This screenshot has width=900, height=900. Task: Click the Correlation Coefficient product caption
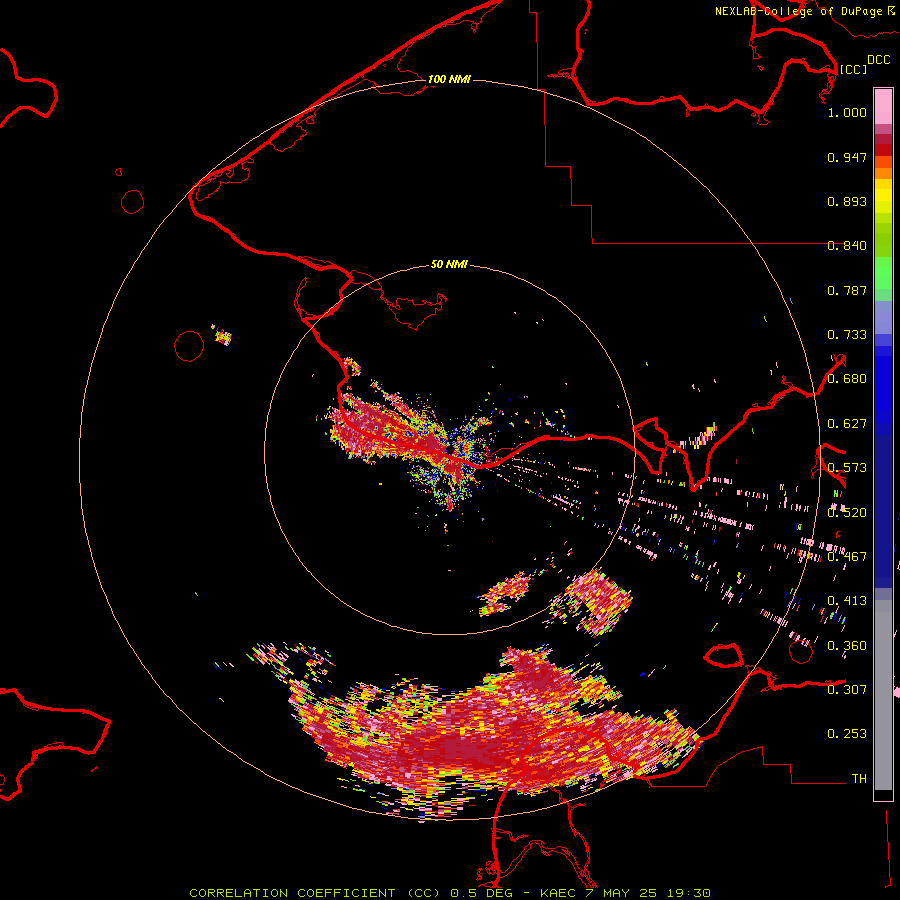coord(450,893)
